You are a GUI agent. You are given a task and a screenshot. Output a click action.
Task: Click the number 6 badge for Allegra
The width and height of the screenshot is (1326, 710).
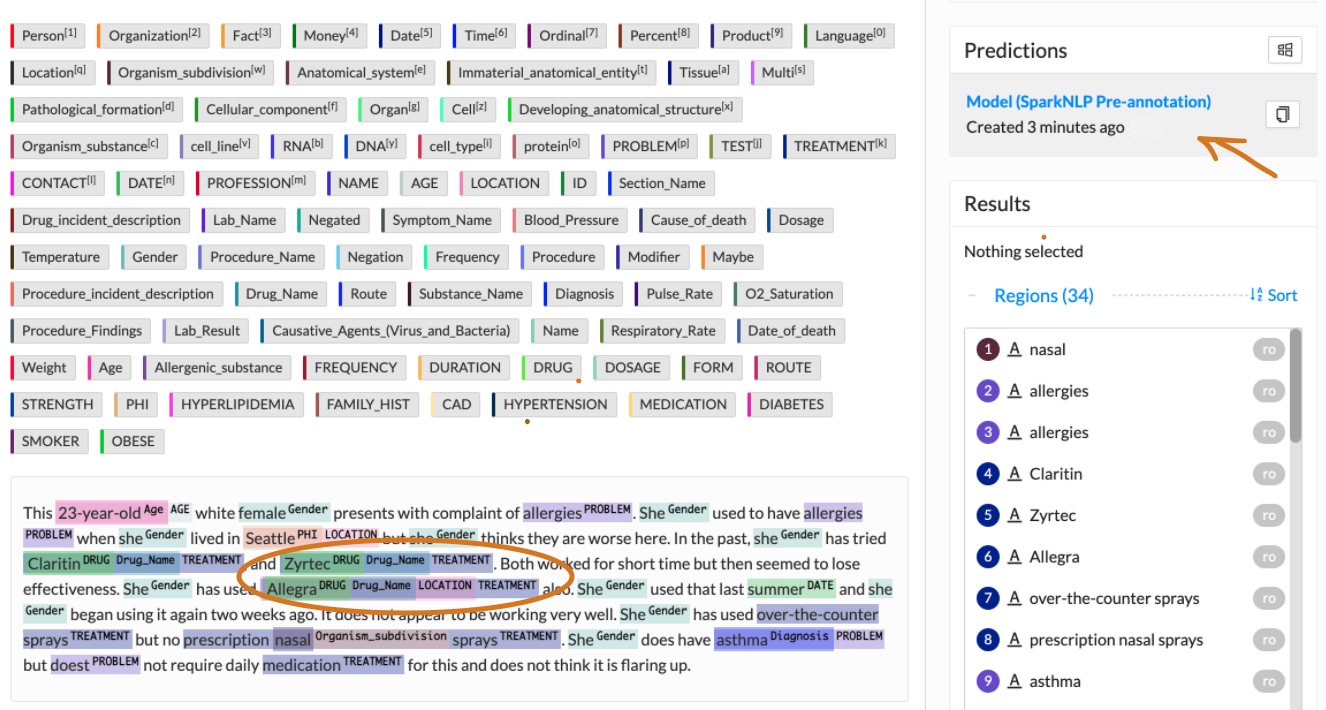988,557
